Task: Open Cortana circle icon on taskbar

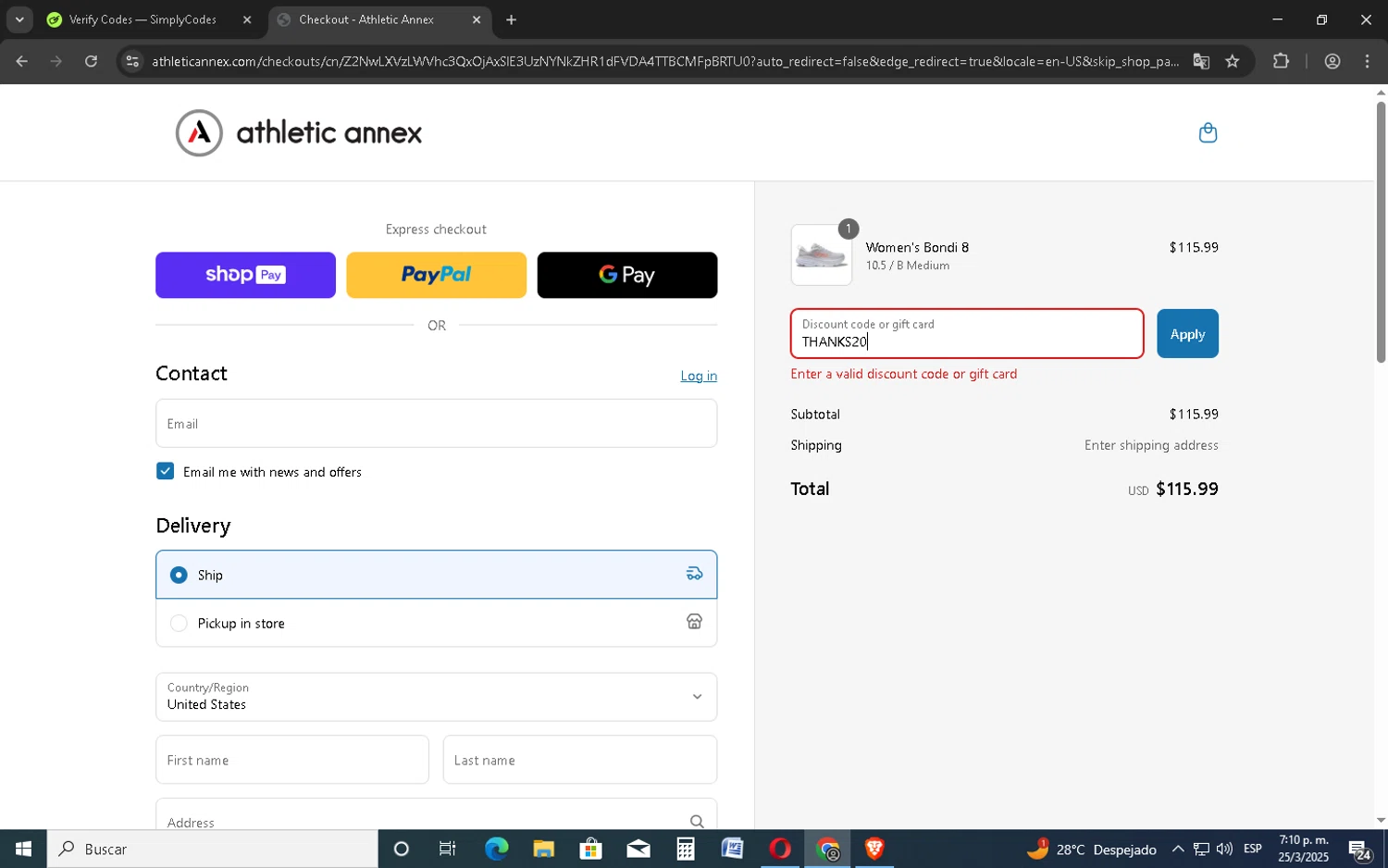Action: click(401, 849)
